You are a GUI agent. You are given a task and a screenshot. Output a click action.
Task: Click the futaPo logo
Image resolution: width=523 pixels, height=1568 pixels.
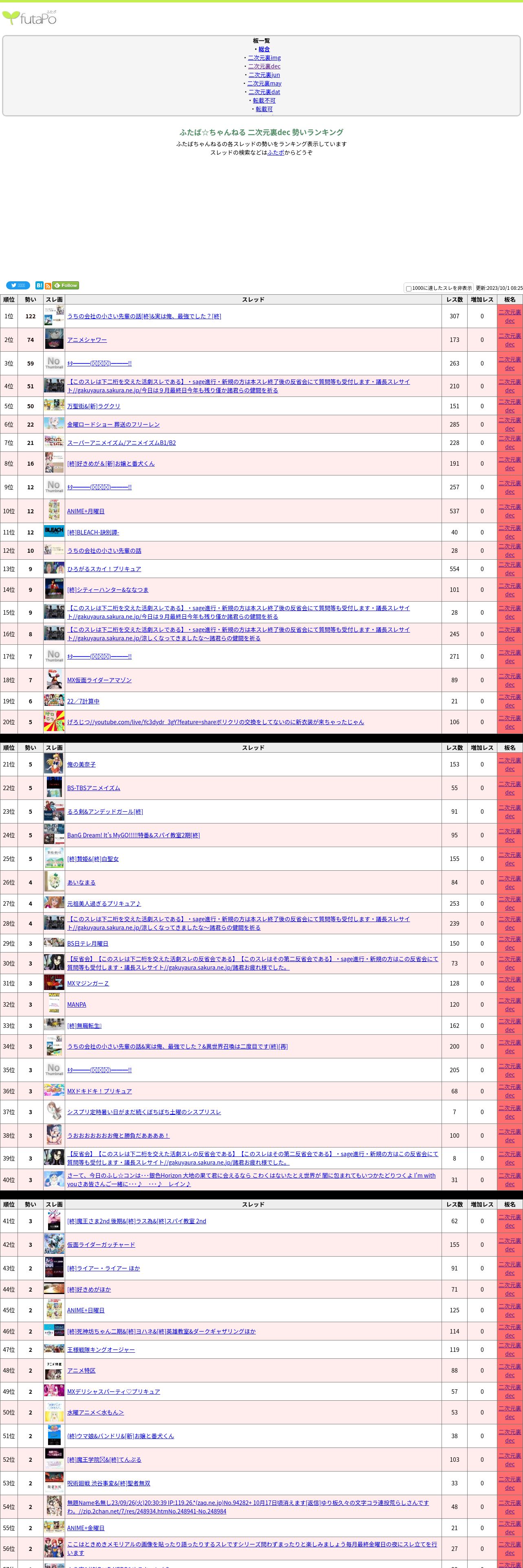point(30,17)
